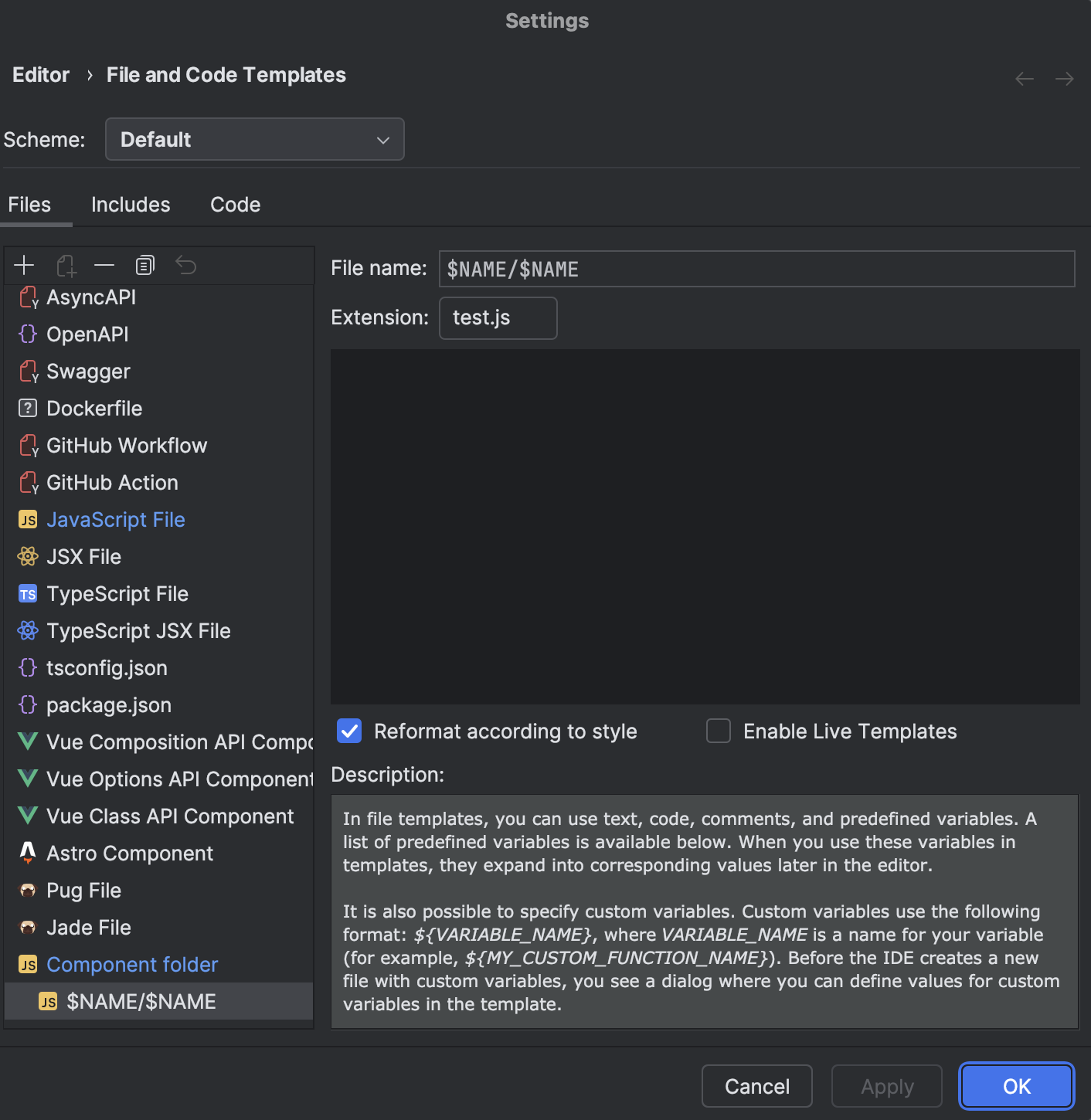Switch to the Code tab

[235, 205]
